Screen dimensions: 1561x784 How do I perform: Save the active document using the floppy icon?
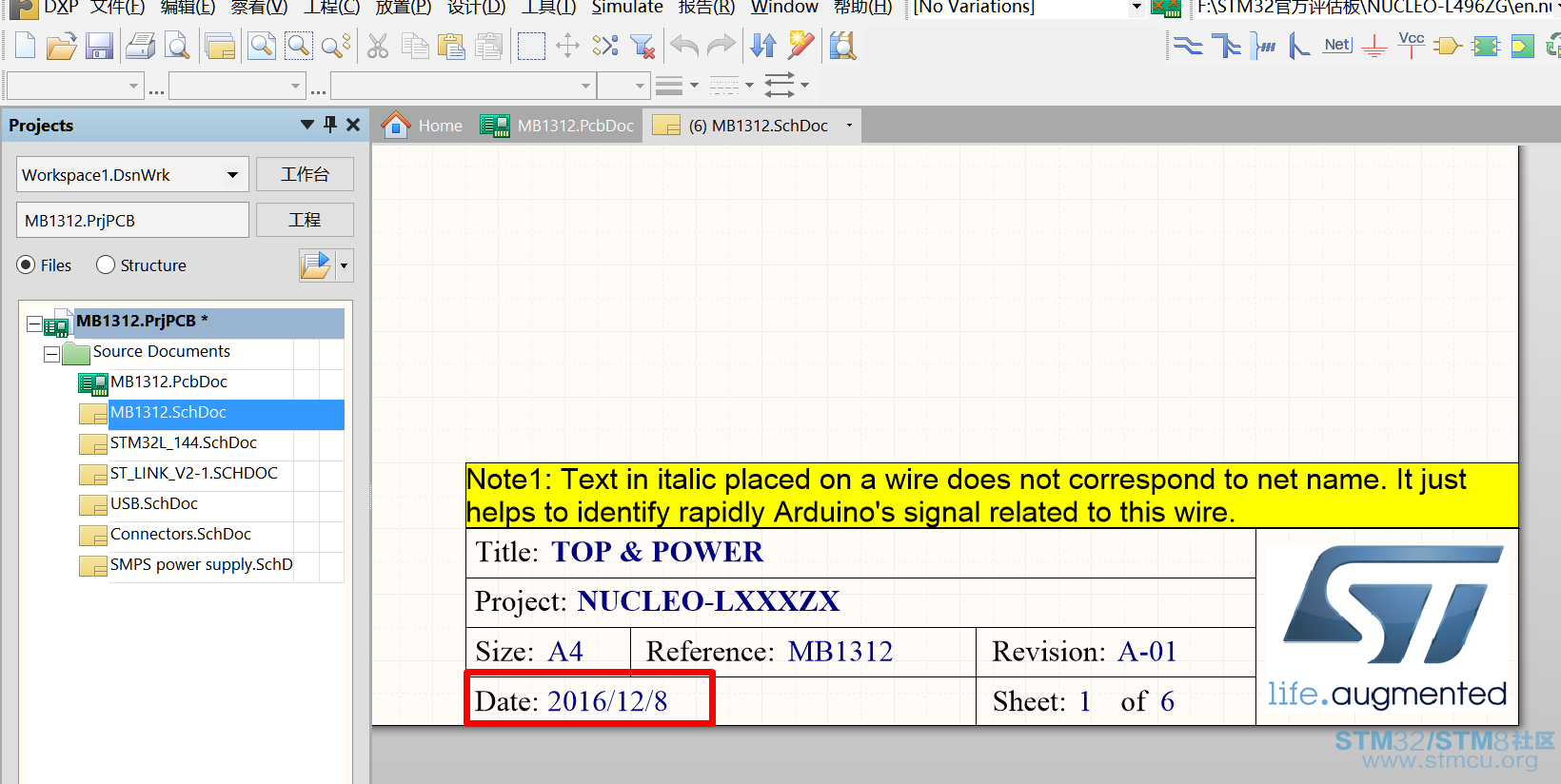pos(99,46)
